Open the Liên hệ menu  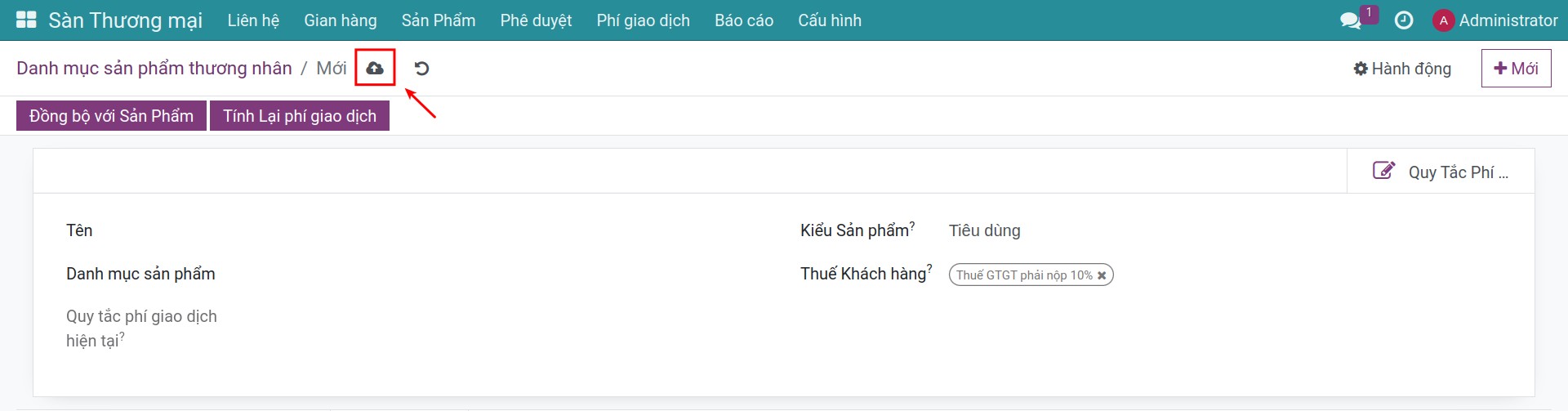[x=253, y=20]
